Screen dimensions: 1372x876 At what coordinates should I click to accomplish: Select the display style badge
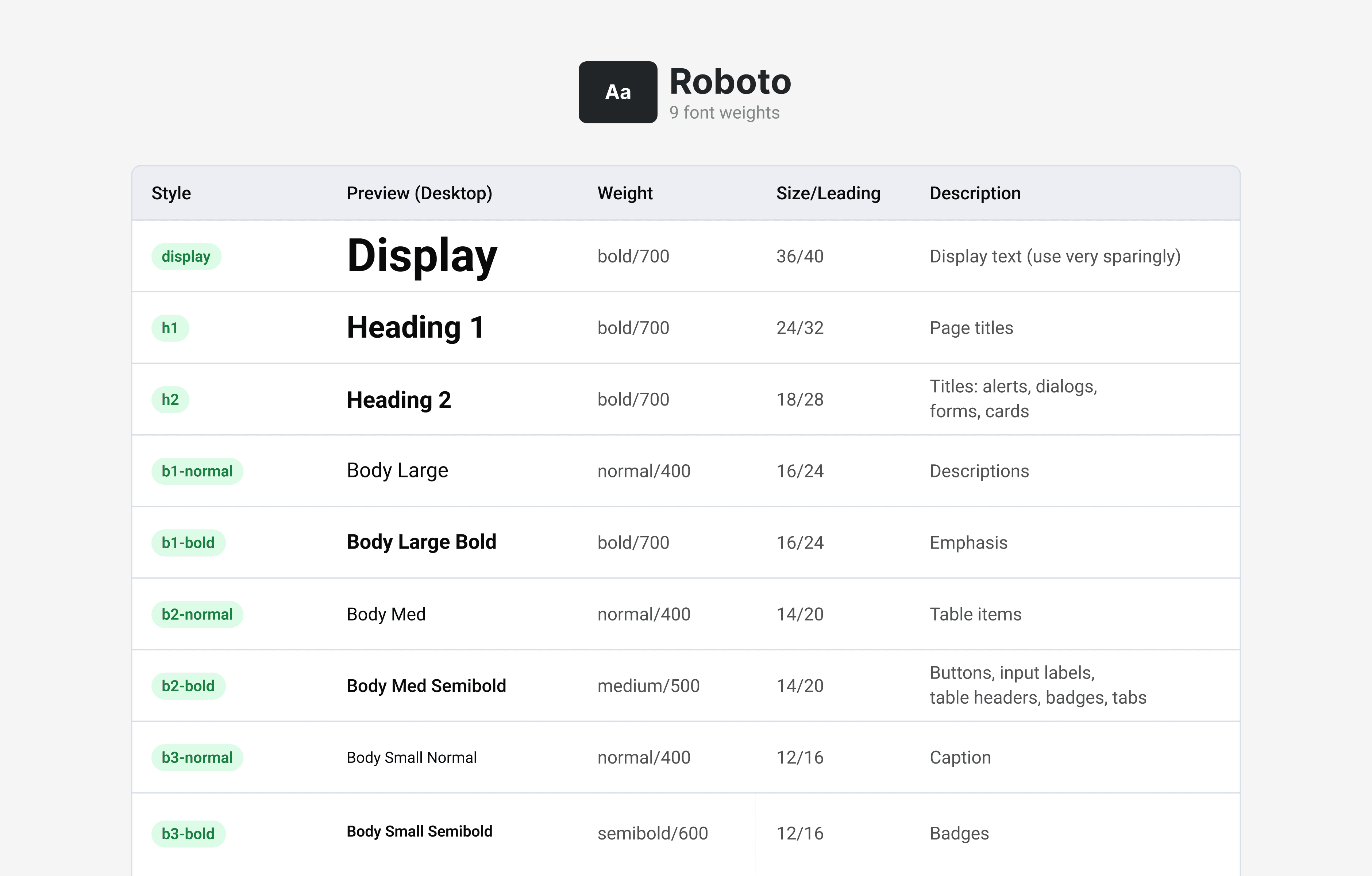pyautogui.click(x=186, y=257)
